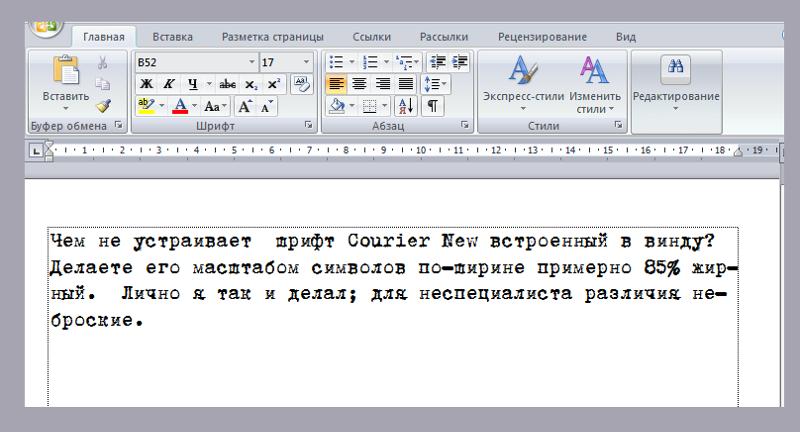This screenshot has height=432, width=800.
Task: Open the Шрифт dialog launcher
Action: tap(308, 125)
